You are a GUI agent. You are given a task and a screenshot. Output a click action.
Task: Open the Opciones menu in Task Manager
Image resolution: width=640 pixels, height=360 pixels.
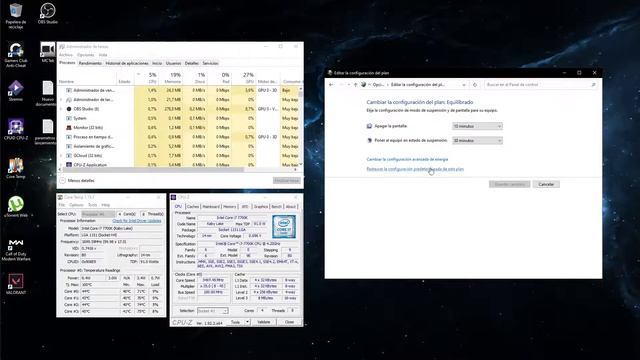[85, 55]
